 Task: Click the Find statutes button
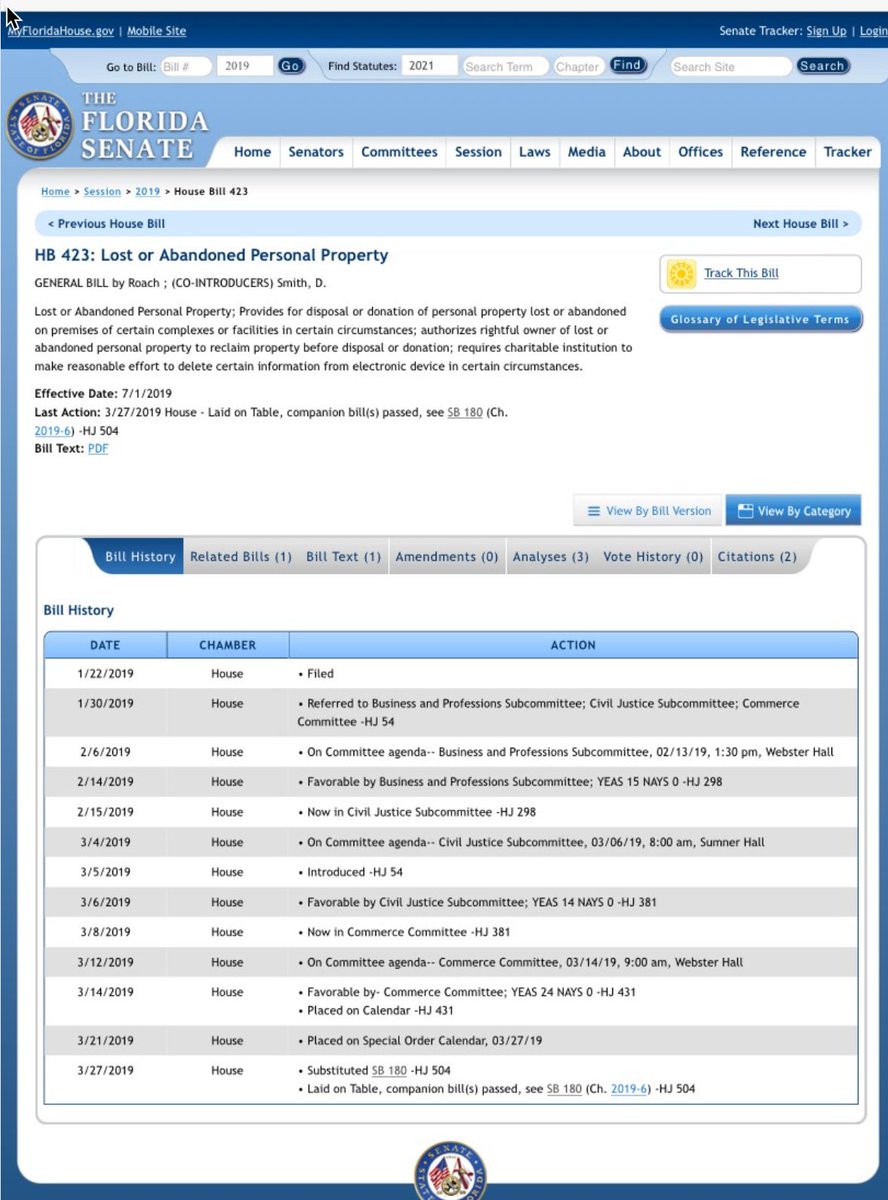pyautogui.click(x=628, y=66)
